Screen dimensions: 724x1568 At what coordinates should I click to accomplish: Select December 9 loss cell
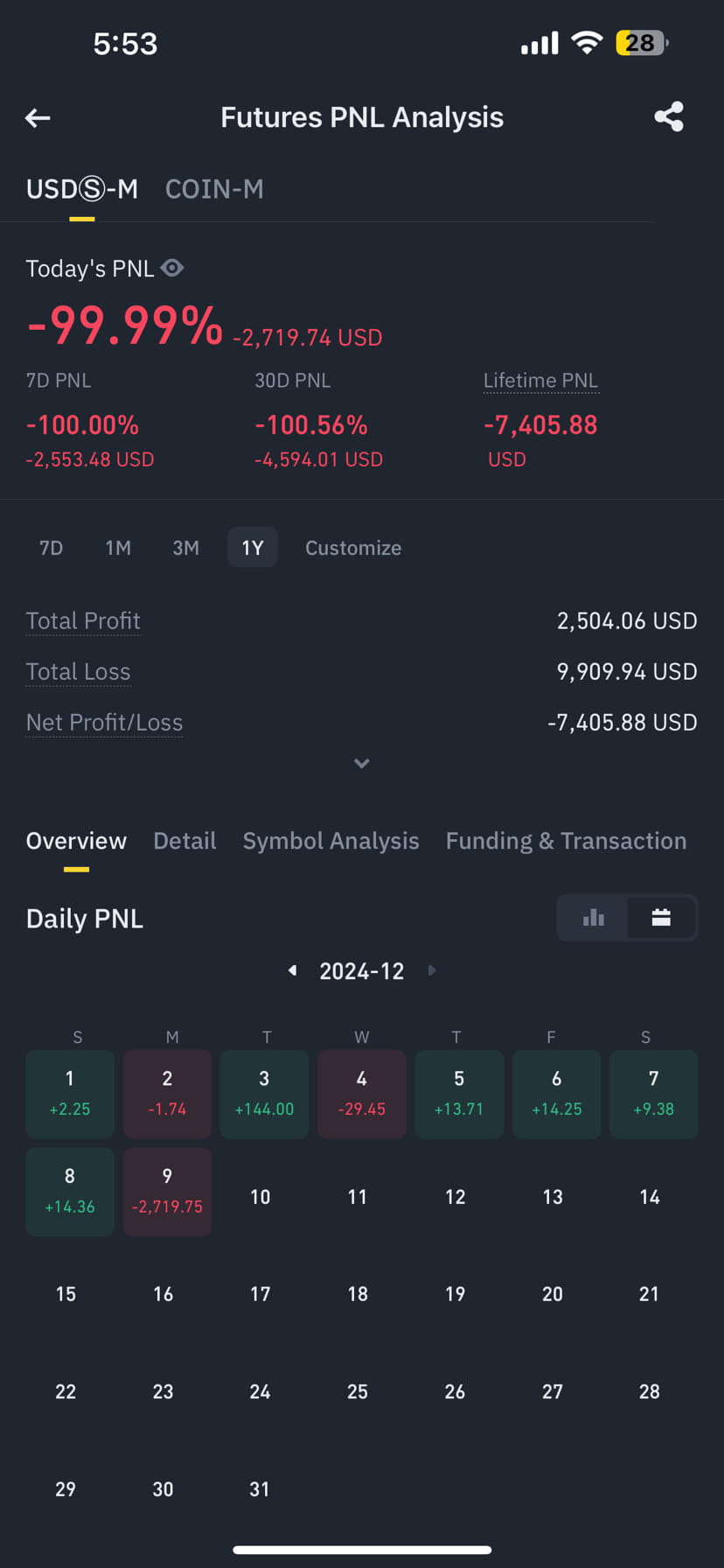167,1192
